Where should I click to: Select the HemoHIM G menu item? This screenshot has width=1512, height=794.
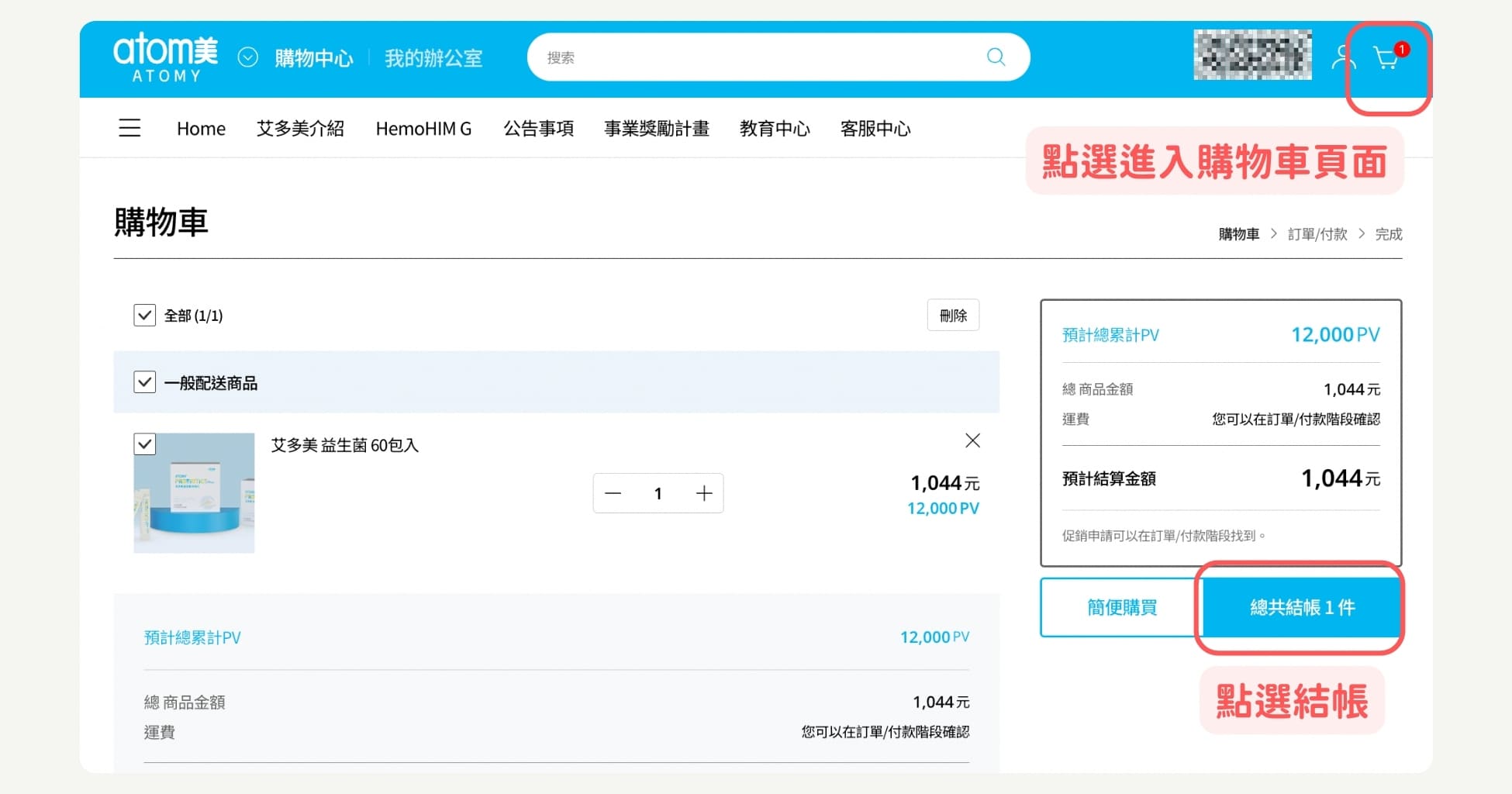pos(423,129)
